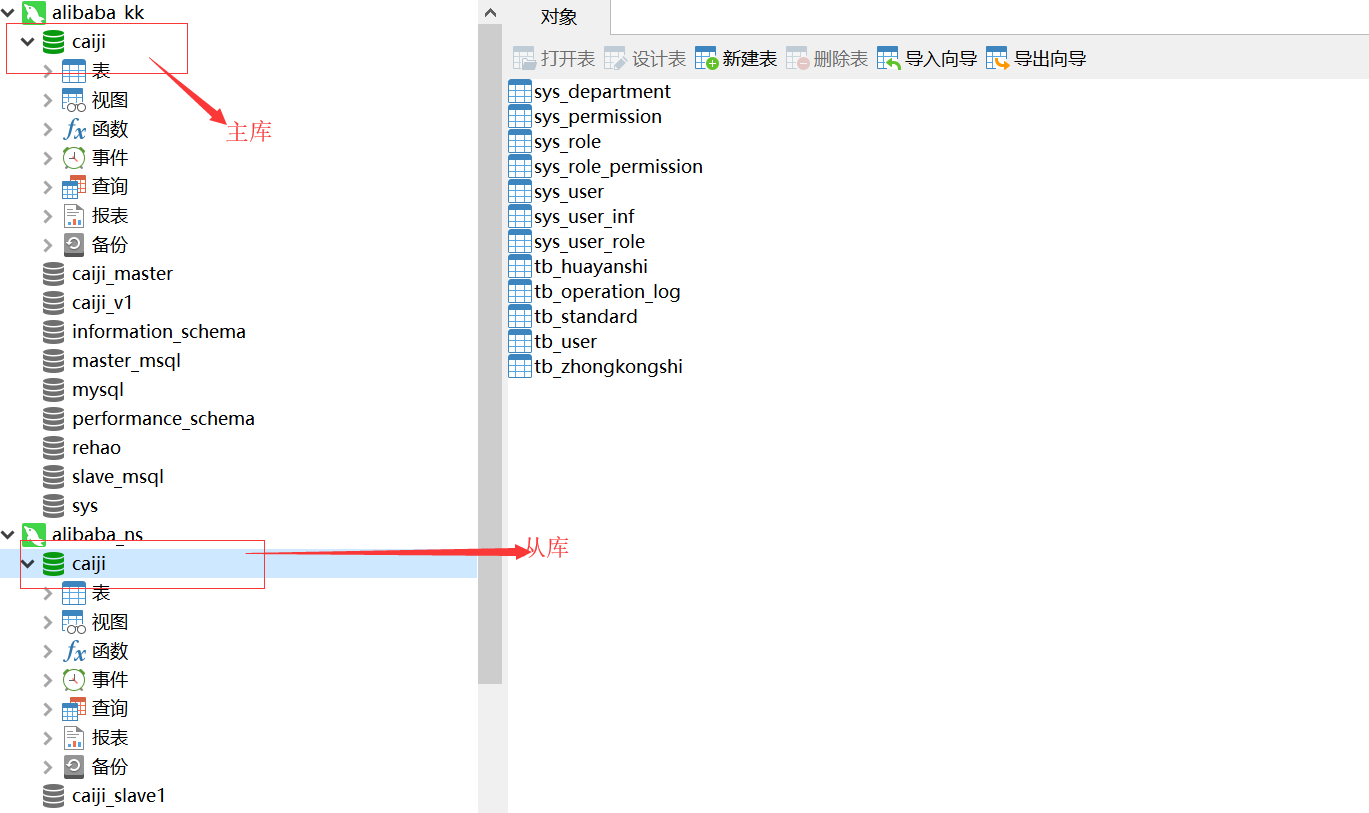Select the 事件 events node in the master database
Image resolution: width=1369 pixels, height=813 pixels.
pos(108,157)
